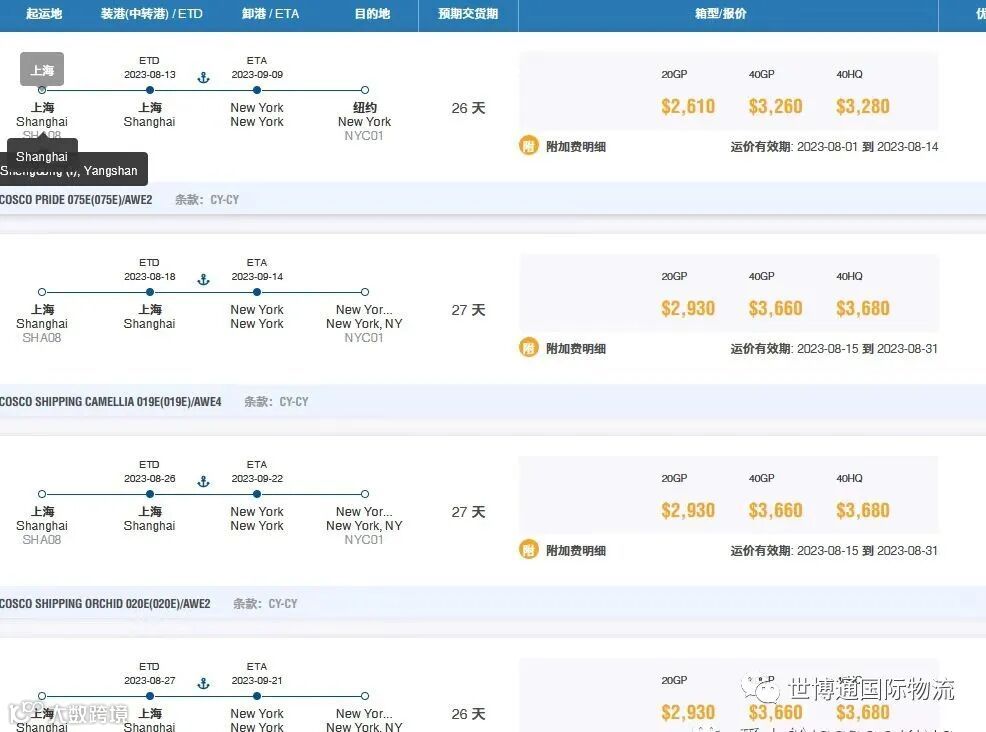Screen dimensions: 986x732
Task: Click destination node above 纽约 New York
Action: pyautogui.click(x=365, y=90)
